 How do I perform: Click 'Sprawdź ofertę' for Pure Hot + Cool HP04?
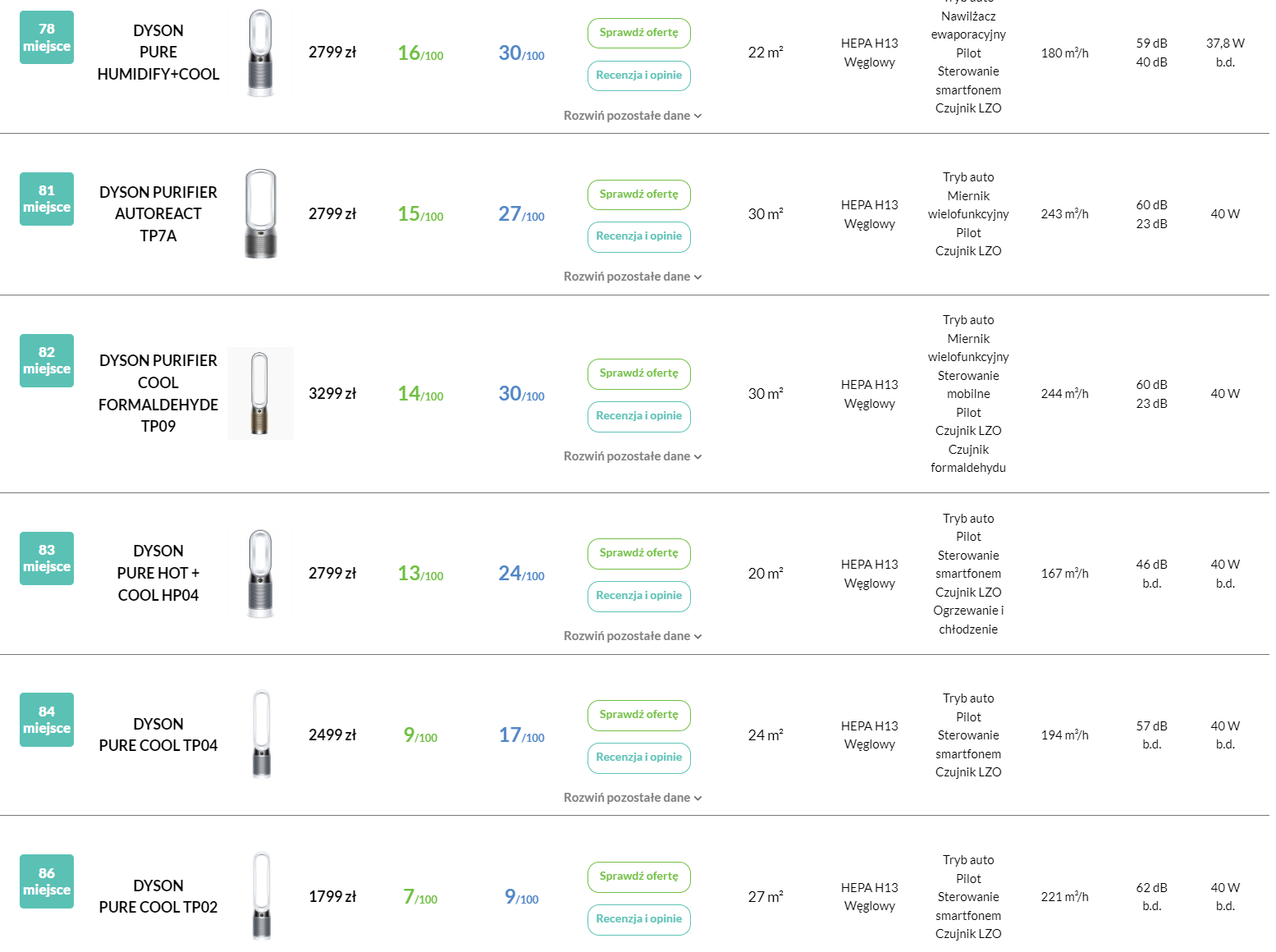[638, 553]
